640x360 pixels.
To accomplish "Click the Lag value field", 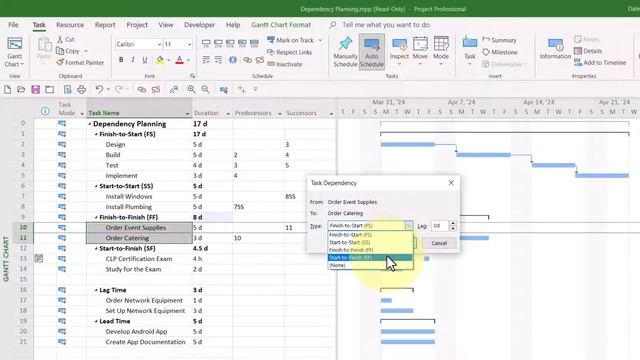I will click(x=440, y=226).
